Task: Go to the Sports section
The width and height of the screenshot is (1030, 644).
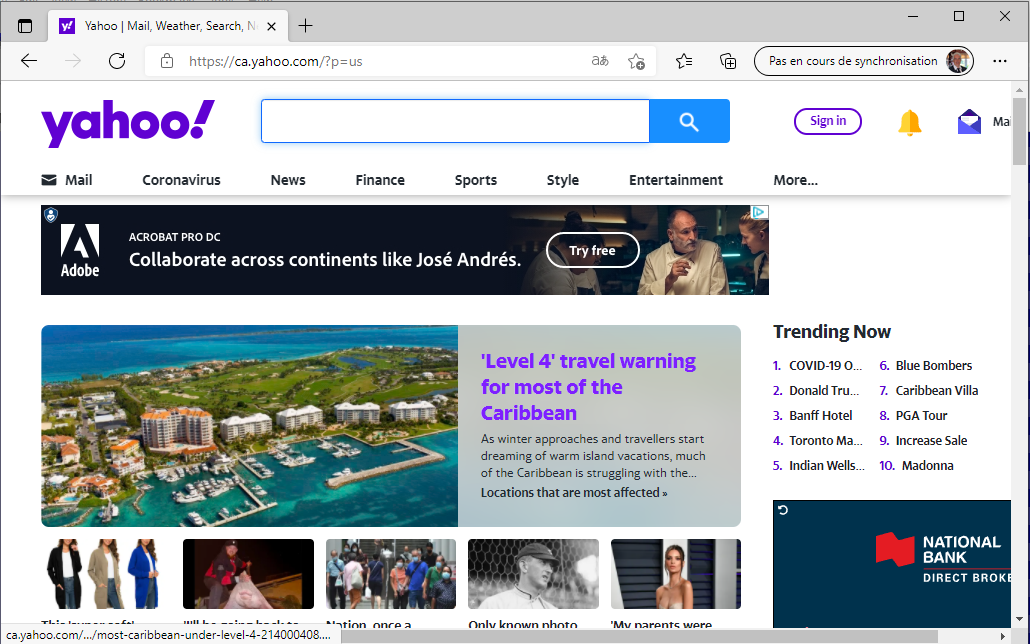Action: click(x=475, y=180)
